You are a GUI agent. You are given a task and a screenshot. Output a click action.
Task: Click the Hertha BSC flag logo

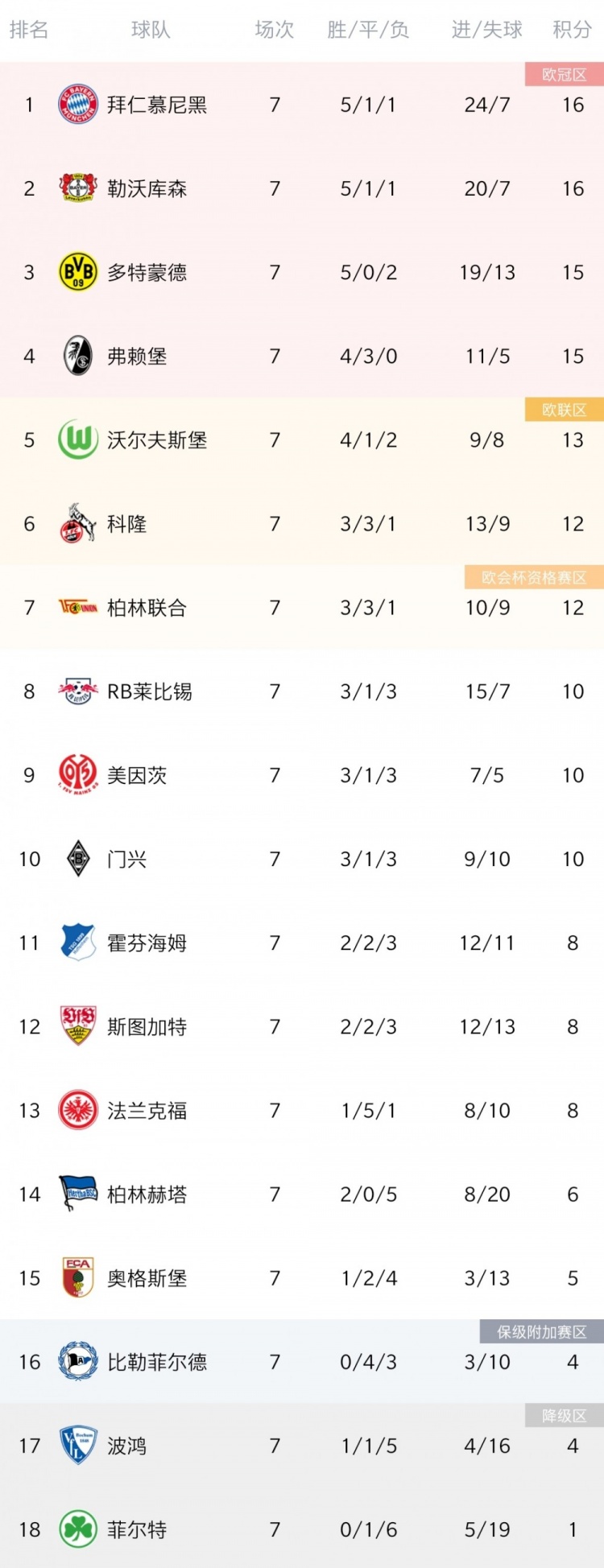[78, 1194]
